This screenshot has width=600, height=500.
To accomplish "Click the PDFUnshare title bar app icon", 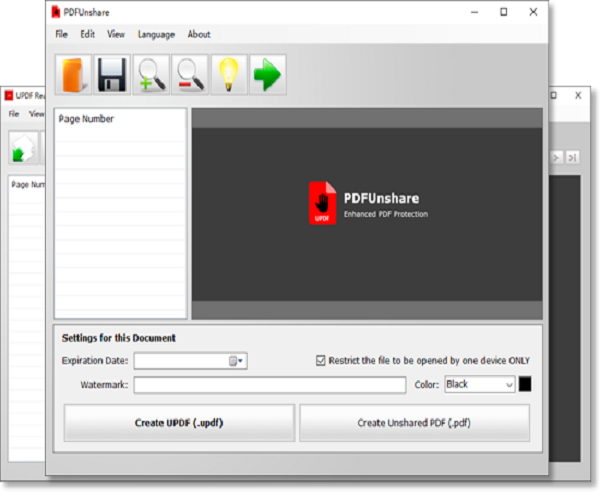I will pos(56,12).
